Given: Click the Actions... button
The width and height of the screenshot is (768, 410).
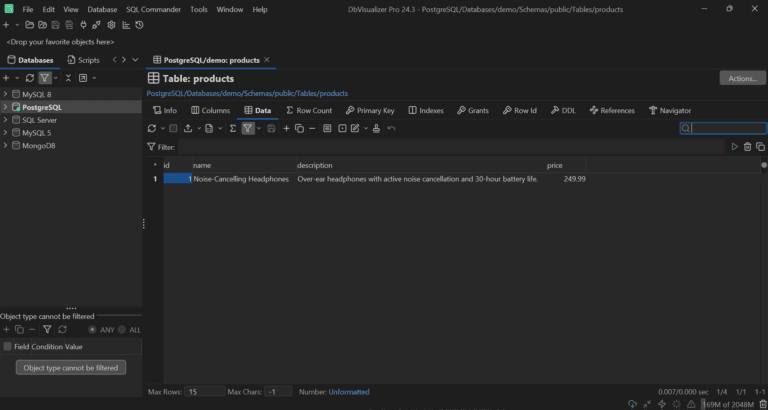Looking at the screenshot, I should (x=743, y=78).
